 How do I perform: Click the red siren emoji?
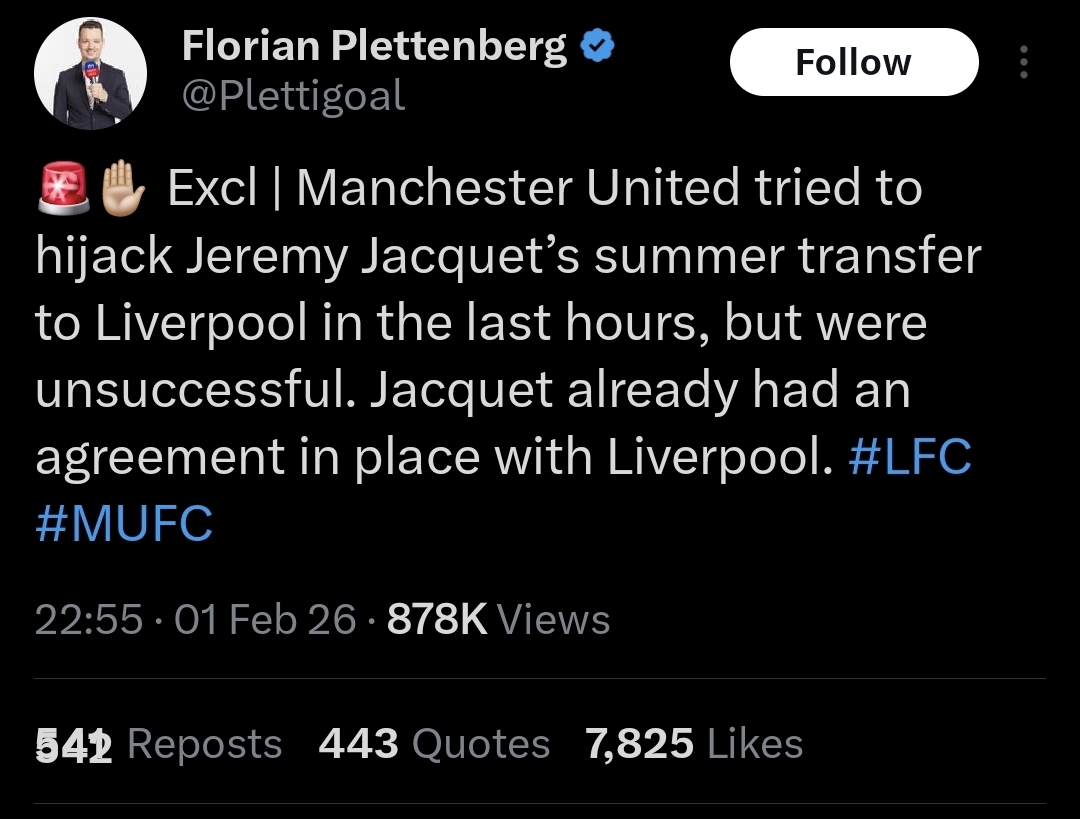64,188
